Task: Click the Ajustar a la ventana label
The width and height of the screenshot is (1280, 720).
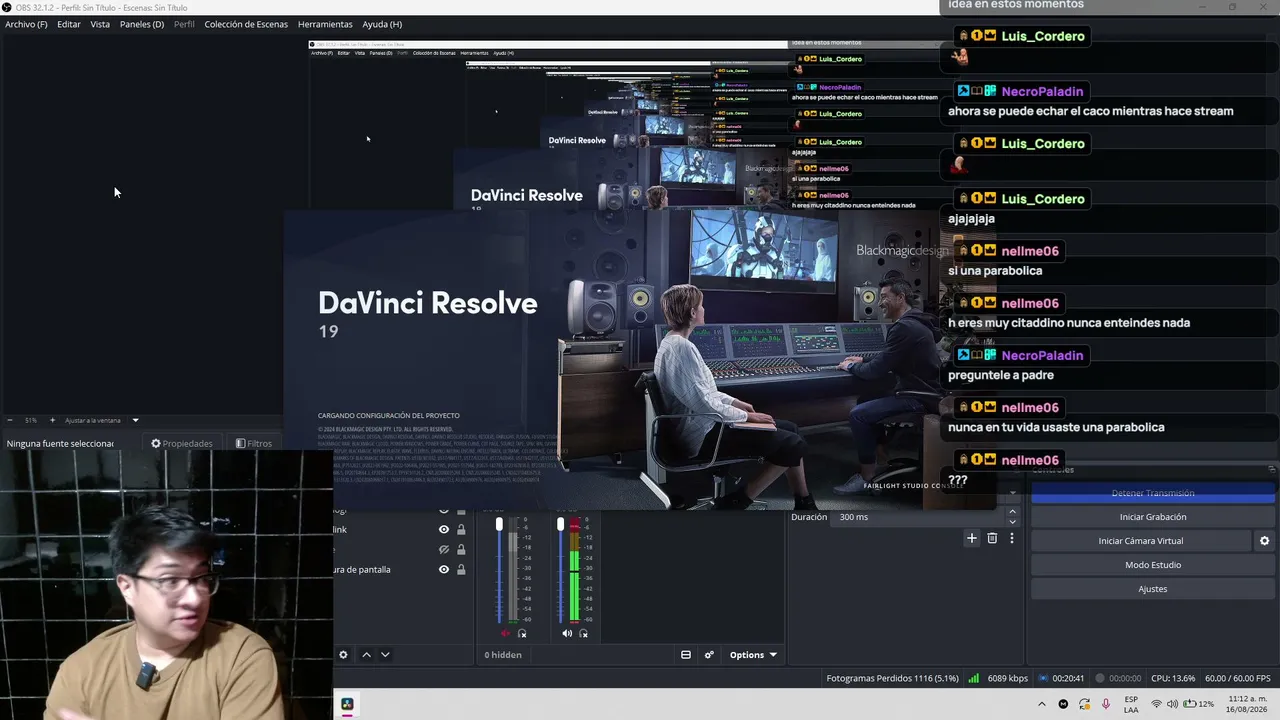Action: (93, 420)
